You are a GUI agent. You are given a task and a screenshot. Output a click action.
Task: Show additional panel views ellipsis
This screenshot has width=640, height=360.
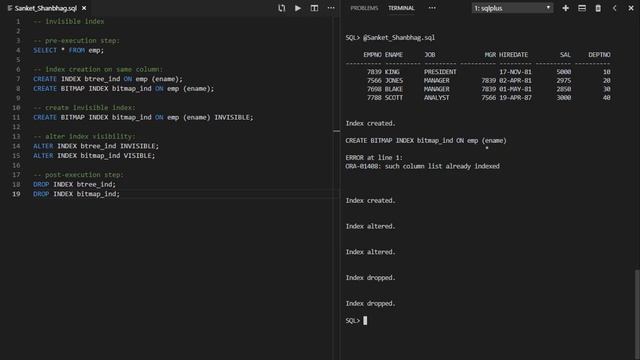(x=432, y=8)
